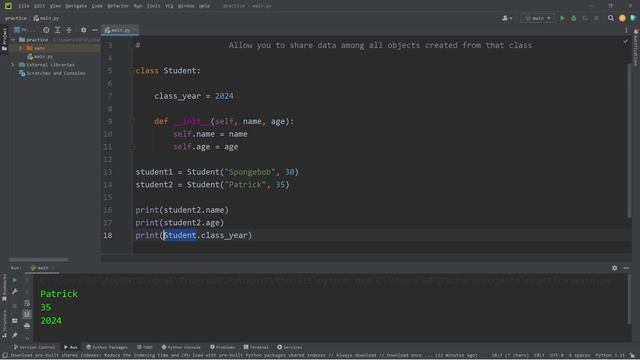640x360 pixels.
Task: Click the orange IDE updates icon
Action: pos(622,18)
